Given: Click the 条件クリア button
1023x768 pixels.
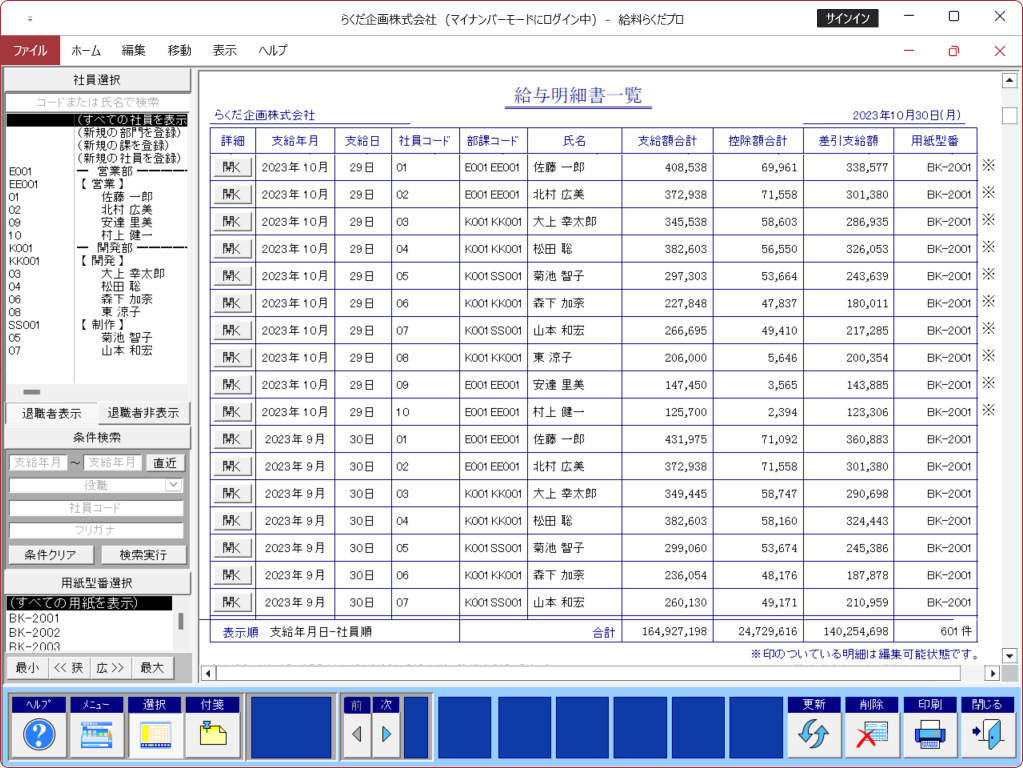Looking at the screenshot, I should coord(51,555).
